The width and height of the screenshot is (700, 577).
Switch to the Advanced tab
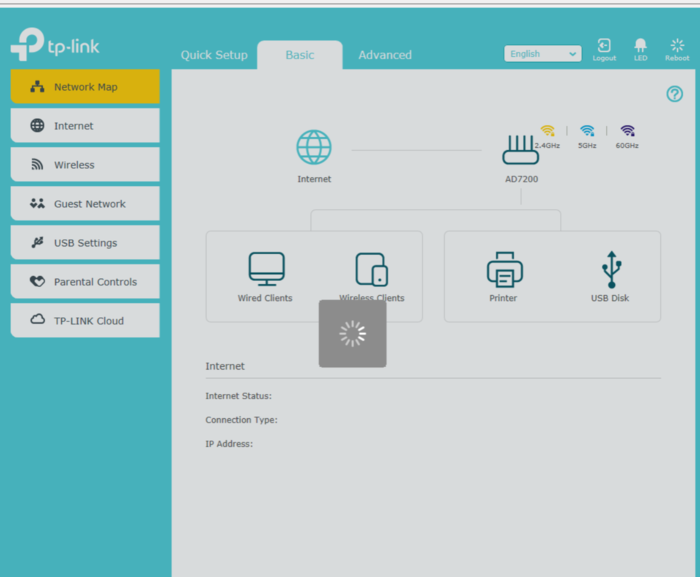tap(385, 55)
